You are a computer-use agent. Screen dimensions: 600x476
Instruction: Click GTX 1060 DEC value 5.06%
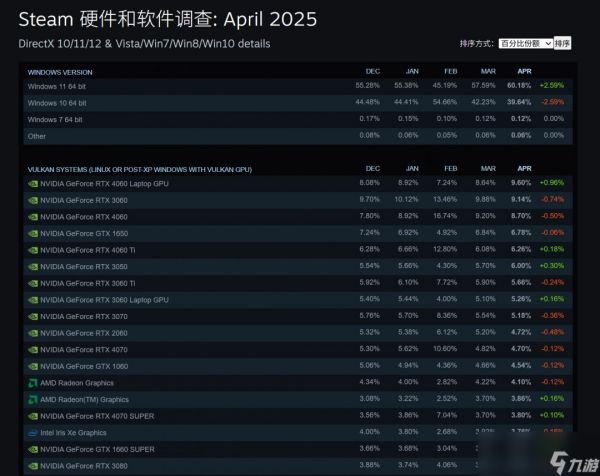point(370,365)
